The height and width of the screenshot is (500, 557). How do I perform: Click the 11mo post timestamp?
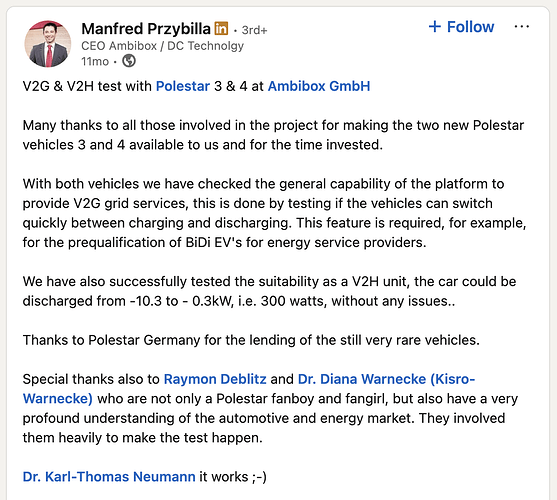tap(95, 61)
